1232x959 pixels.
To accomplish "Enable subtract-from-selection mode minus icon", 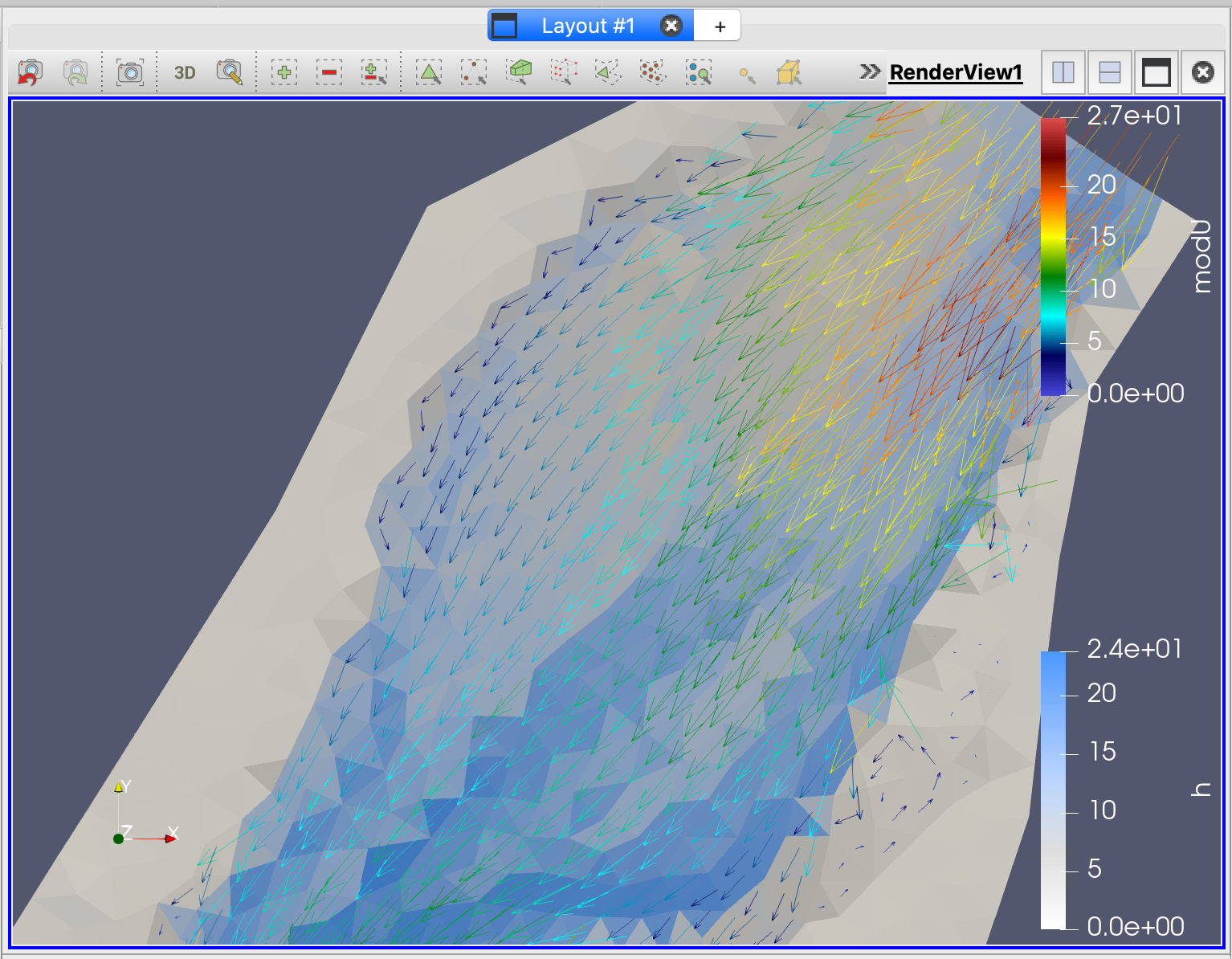I will tap(329, 72).
